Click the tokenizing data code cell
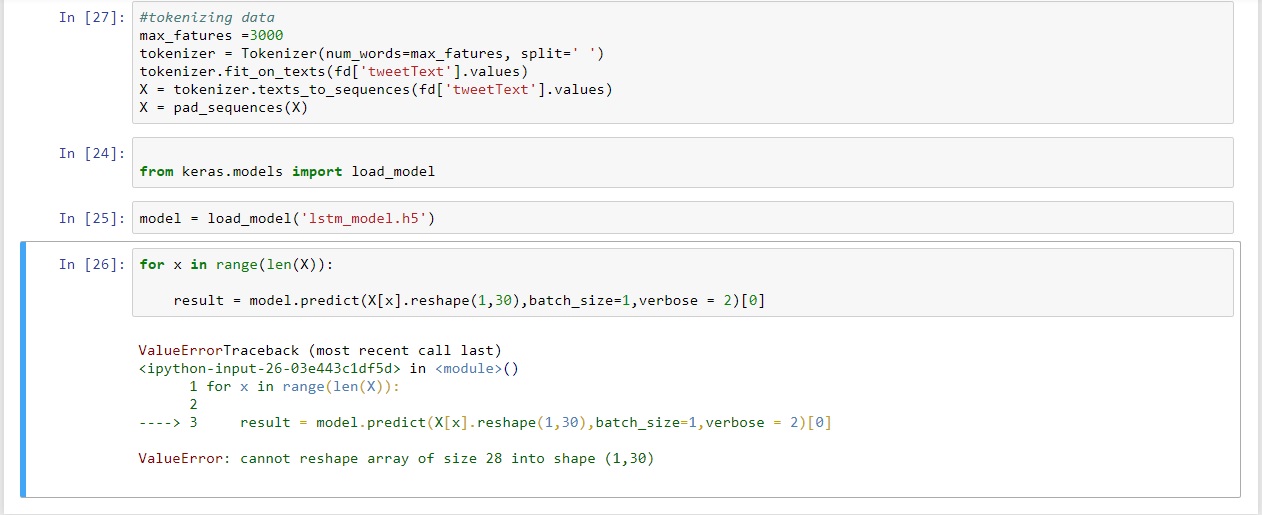1262x515 pixels. click(x=682, y=62)
